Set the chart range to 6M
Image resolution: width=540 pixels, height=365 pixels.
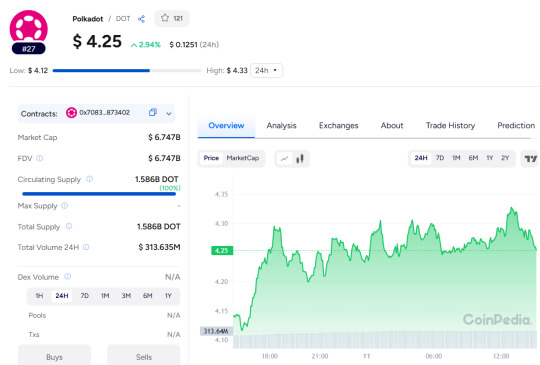point(473,158)
